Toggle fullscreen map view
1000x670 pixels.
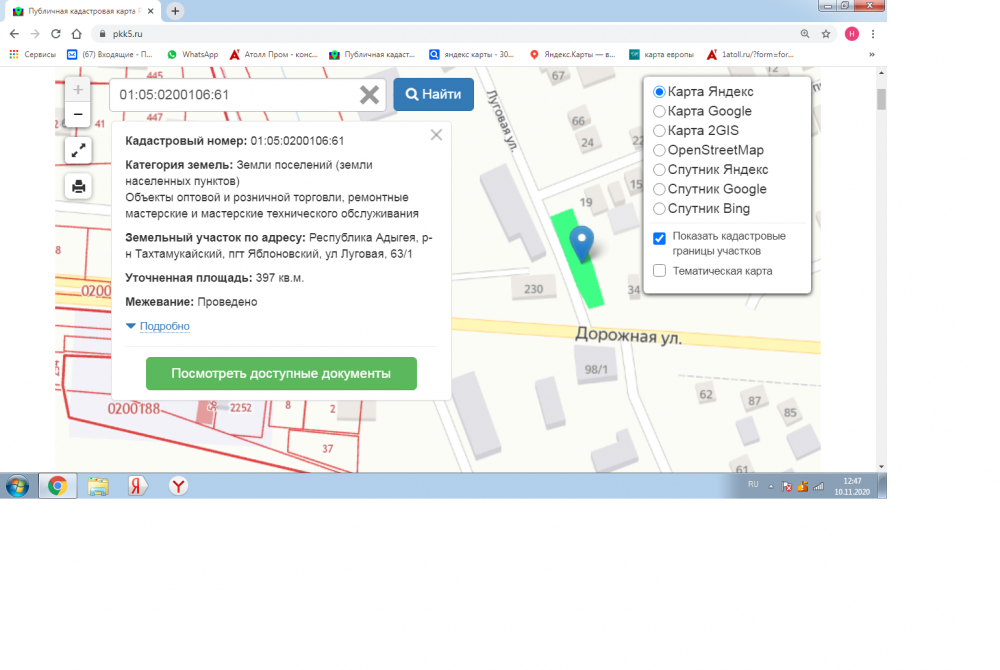pyautogui.click(x=78, y=150)
